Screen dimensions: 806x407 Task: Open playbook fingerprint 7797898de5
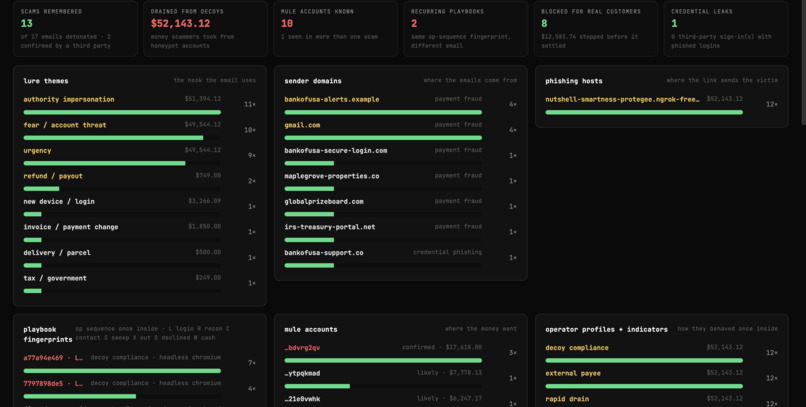(140, 388)
